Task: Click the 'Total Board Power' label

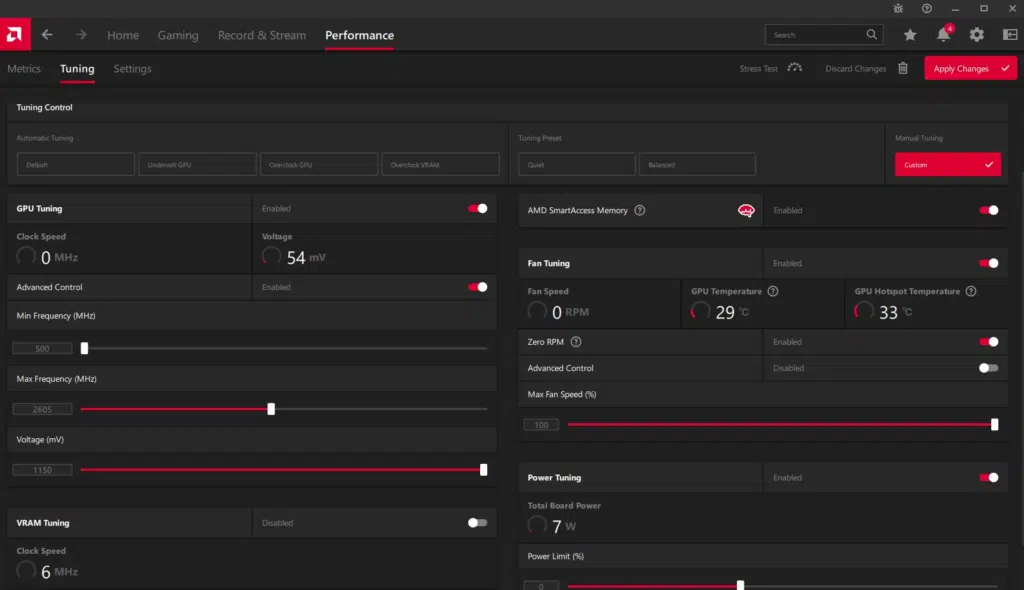Action: pos(564,506)
